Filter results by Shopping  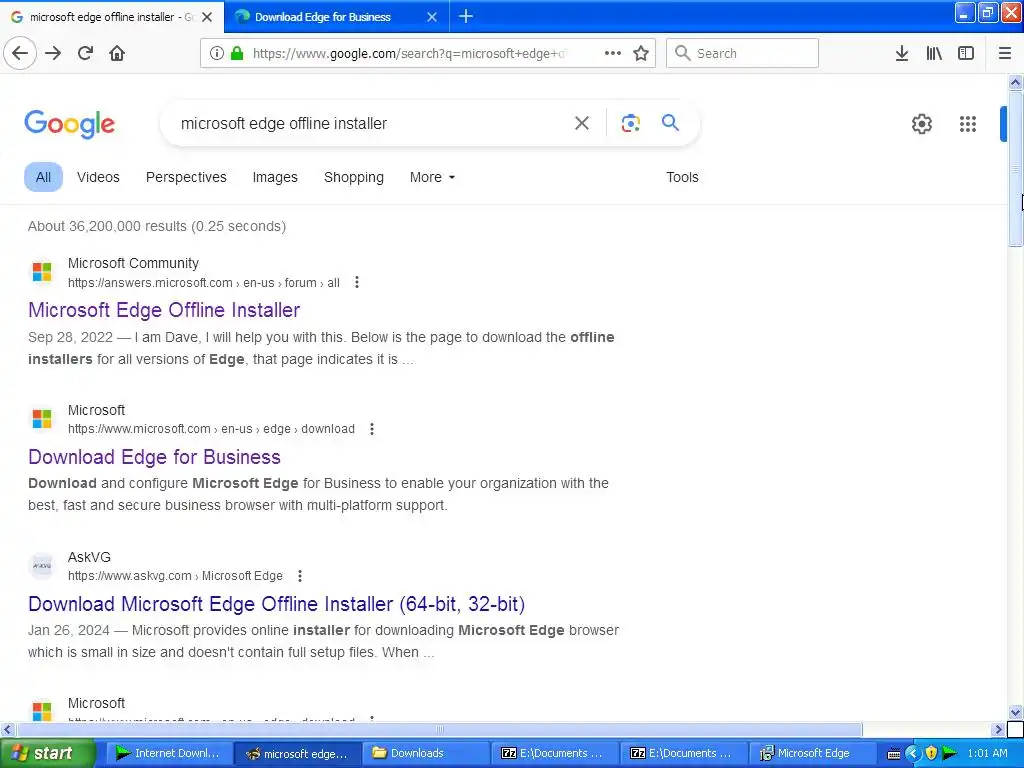coord(353,177)
